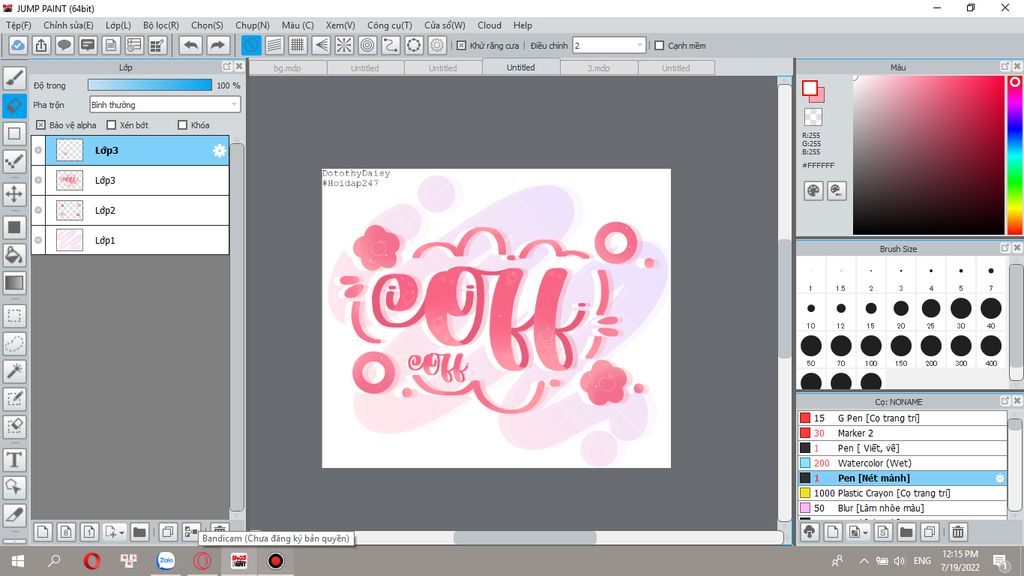This screenshot has width=1024, height=576.
Task: Turn snap off with the blue snap icon
Action: (251, 46)
